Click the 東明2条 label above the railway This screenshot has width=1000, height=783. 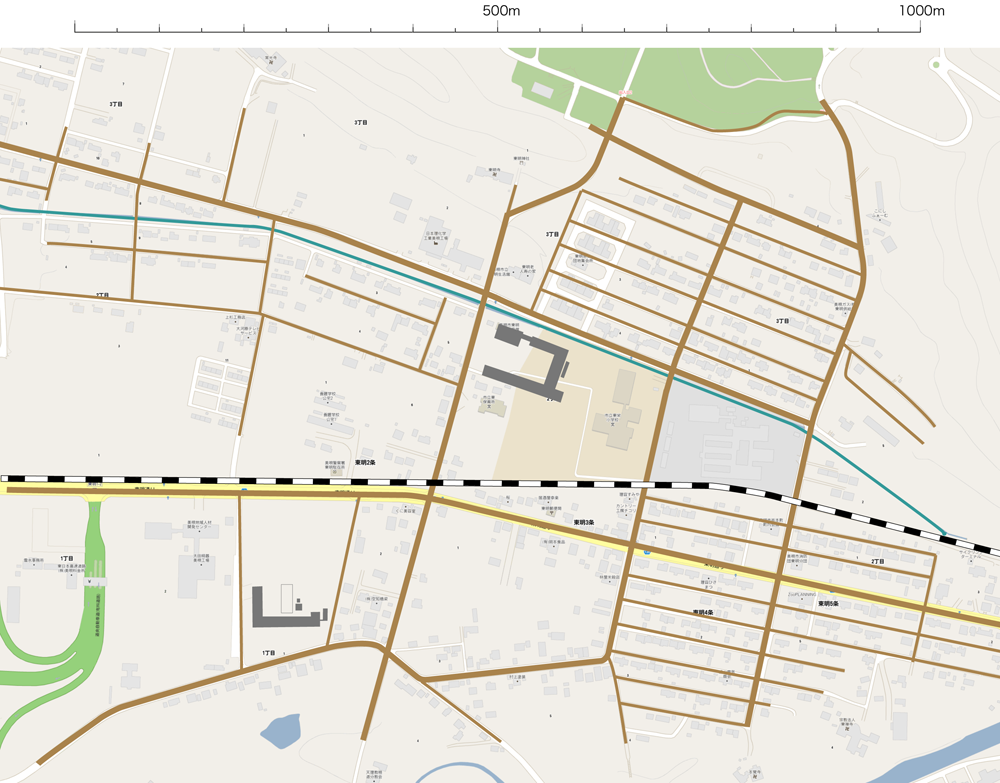[x=364, y=463]
